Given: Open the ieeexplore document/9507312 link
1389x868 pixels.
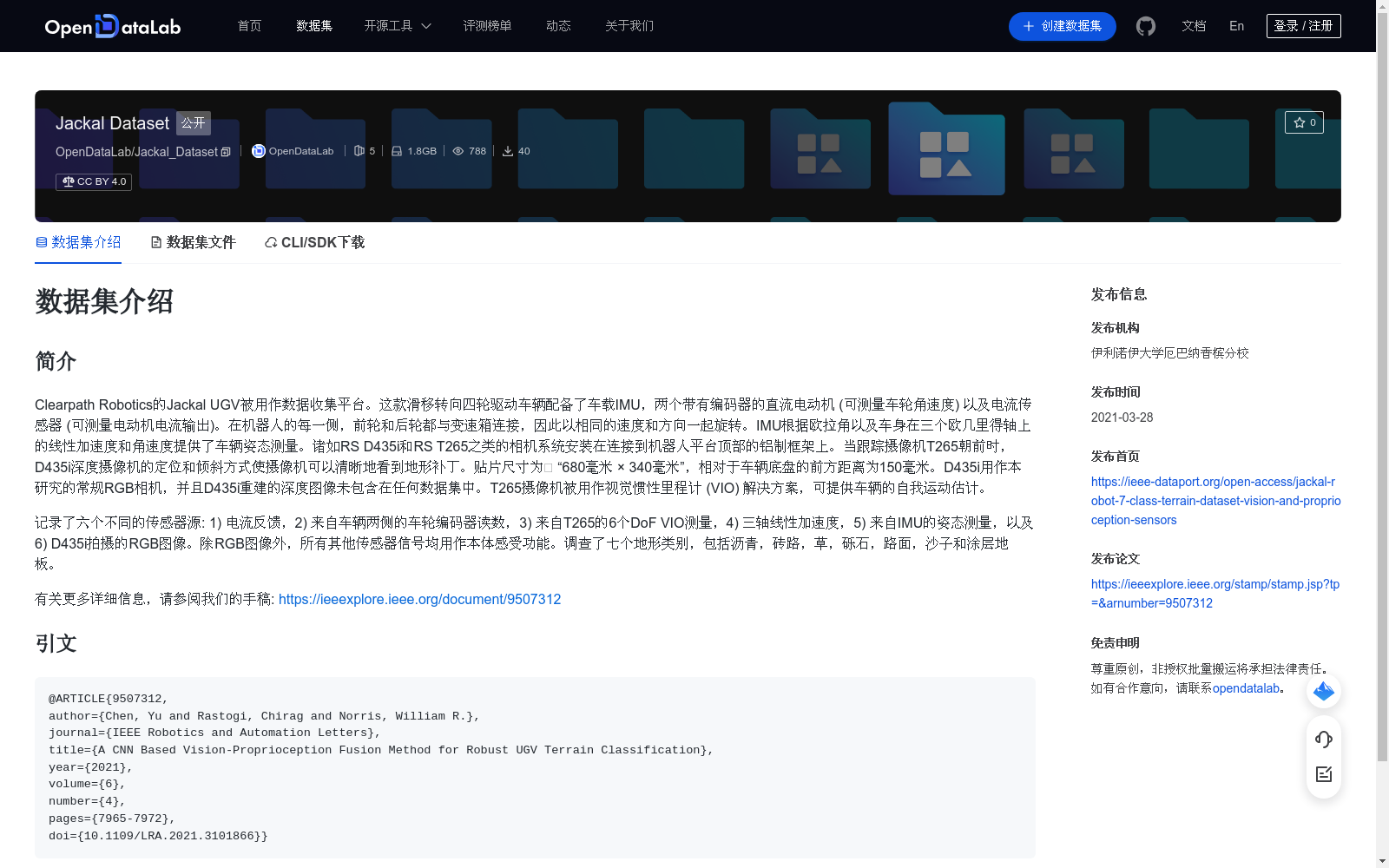Looking at the screenshot, I should [x=419, y=599].
